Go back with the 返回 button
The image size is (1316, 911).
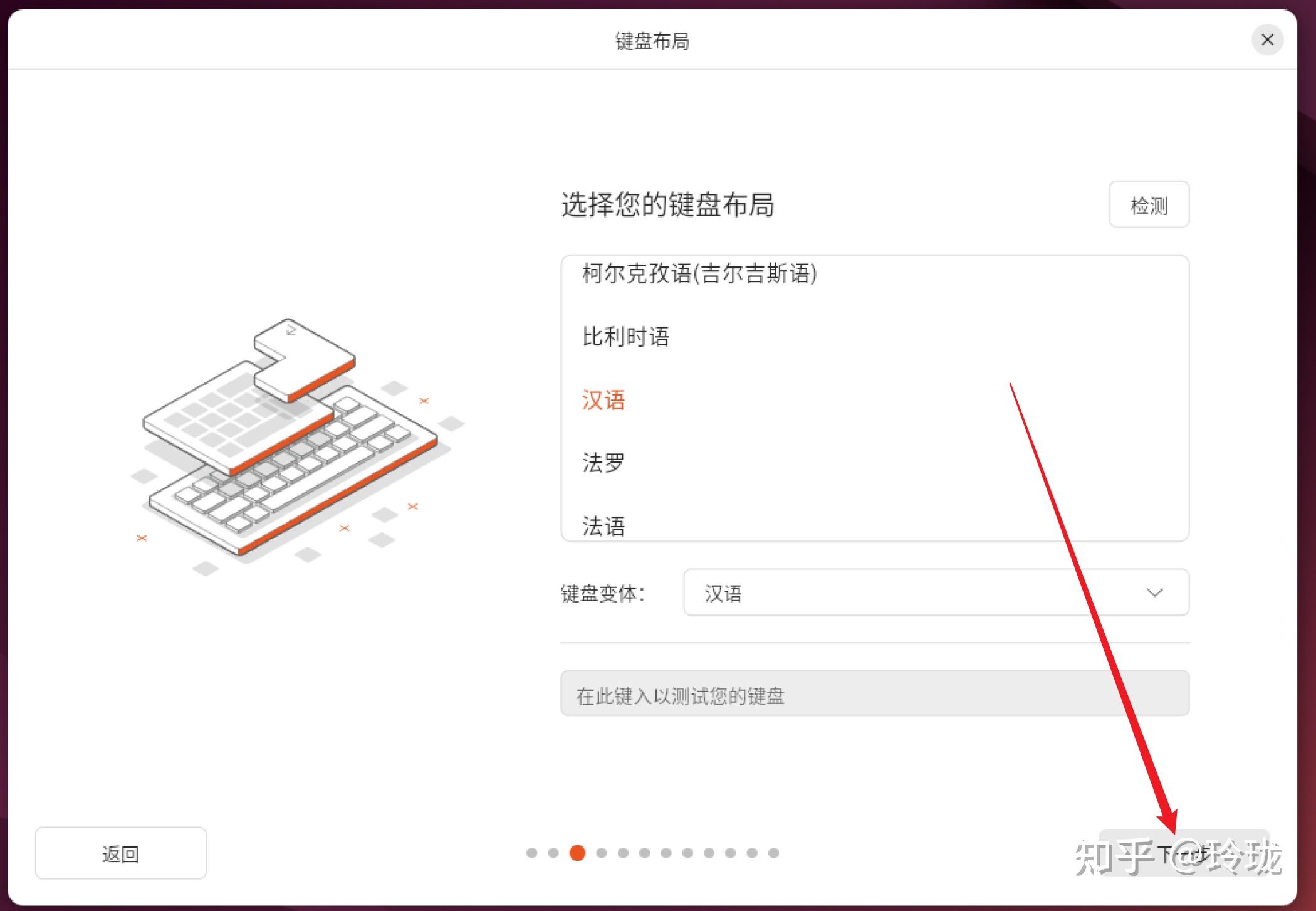point(121,853)
